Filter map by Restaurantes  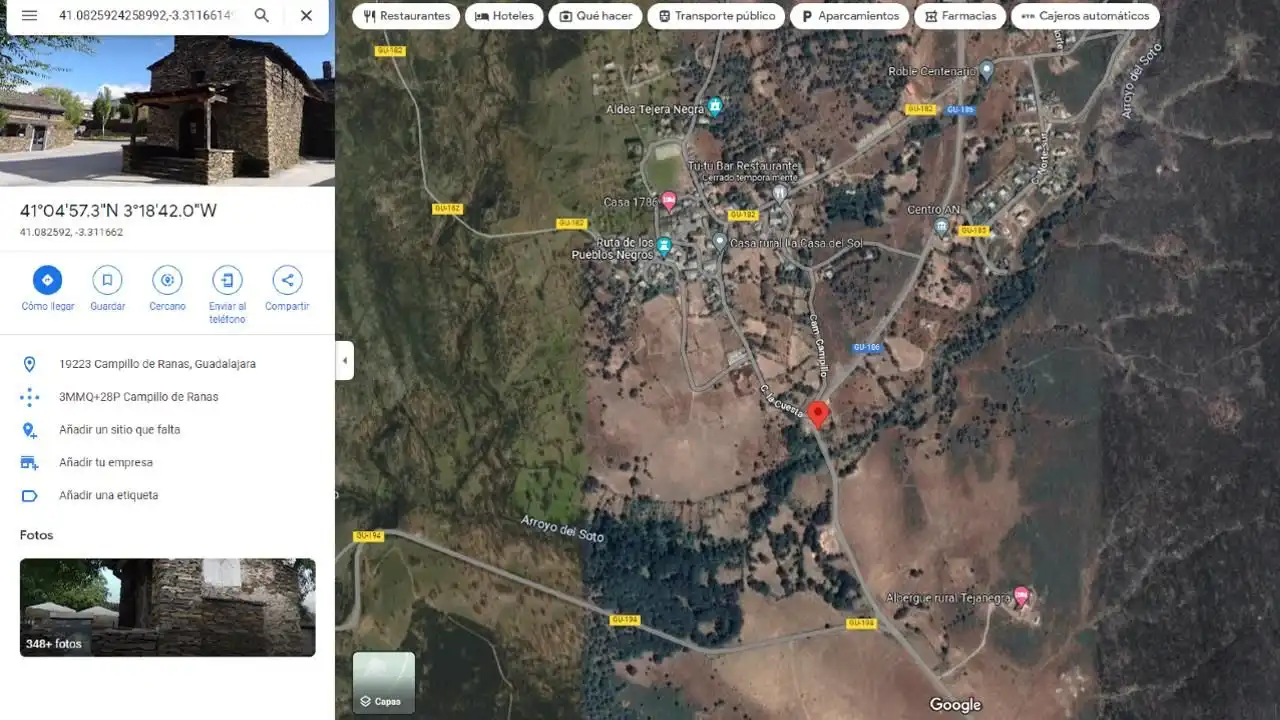pyautogui.click(x=406, y=16)
